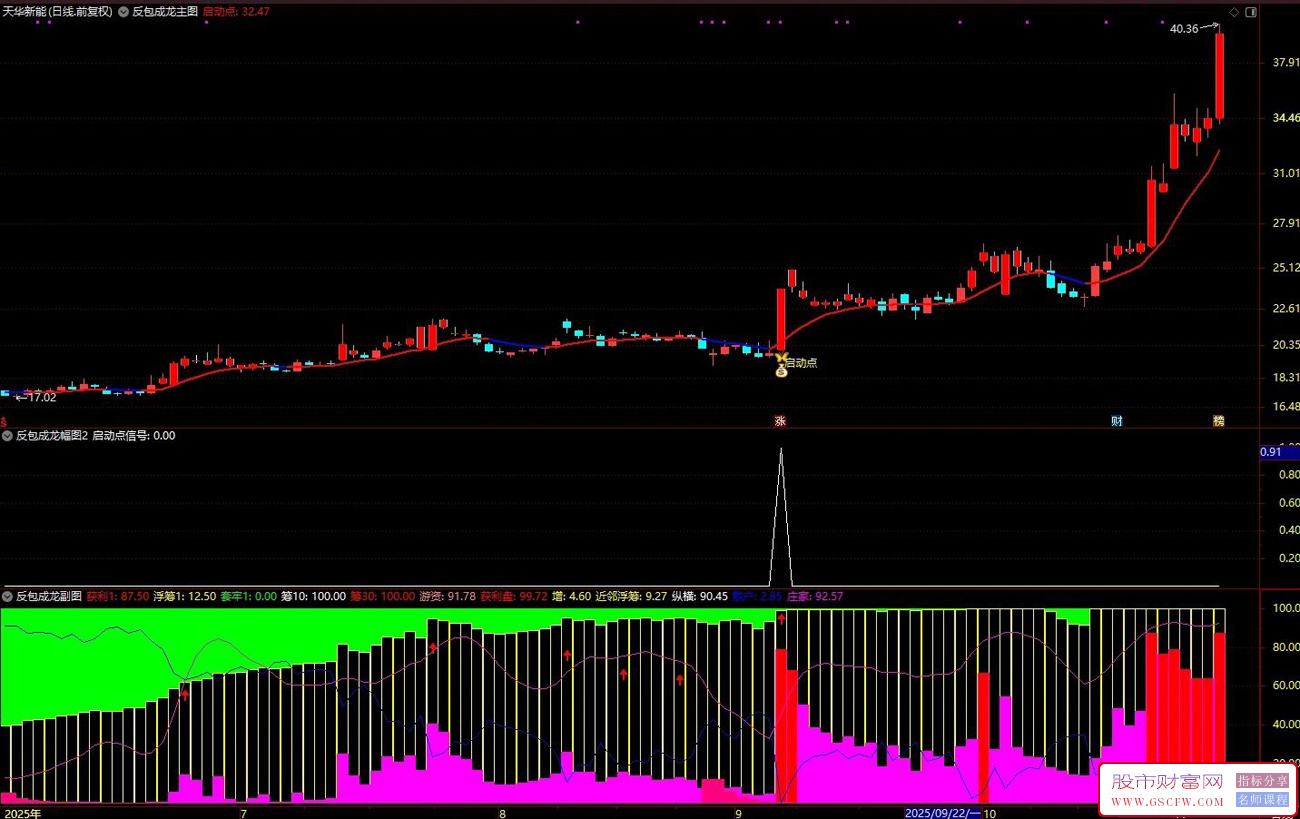Click the 获利盘: 99.72 value

(514, 596)
